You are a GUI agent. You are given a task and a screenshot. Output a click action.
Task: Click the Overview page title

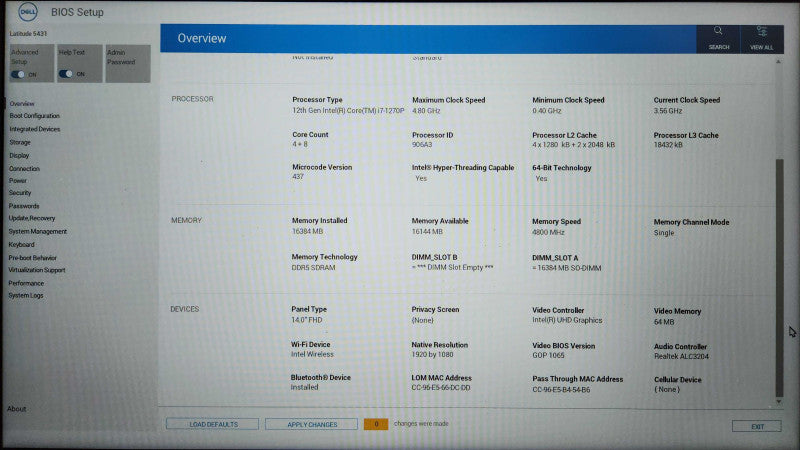202,38
